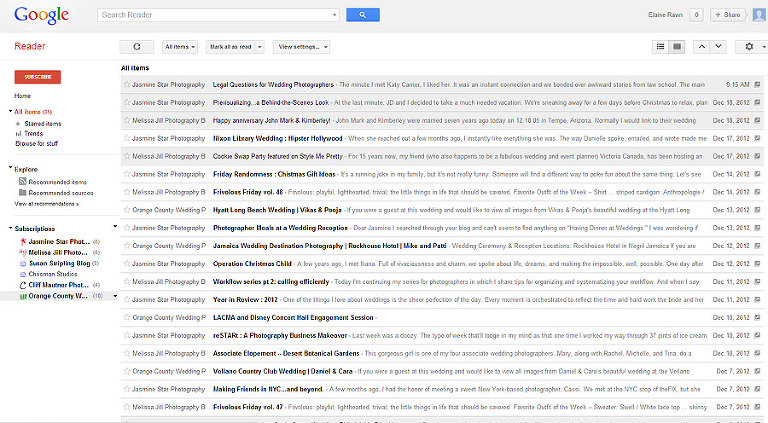Star the Making Friends in NYC item
This screenshot has height=423, width=768.
(x=127, y=389)
